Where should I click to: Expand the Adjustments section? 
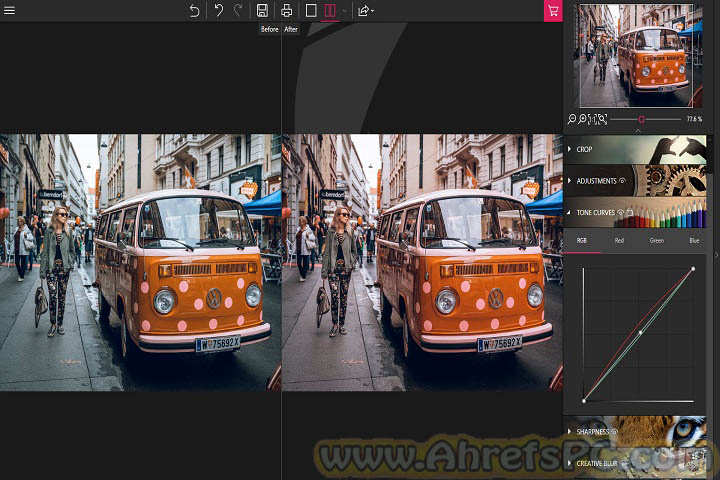point(635,181)
